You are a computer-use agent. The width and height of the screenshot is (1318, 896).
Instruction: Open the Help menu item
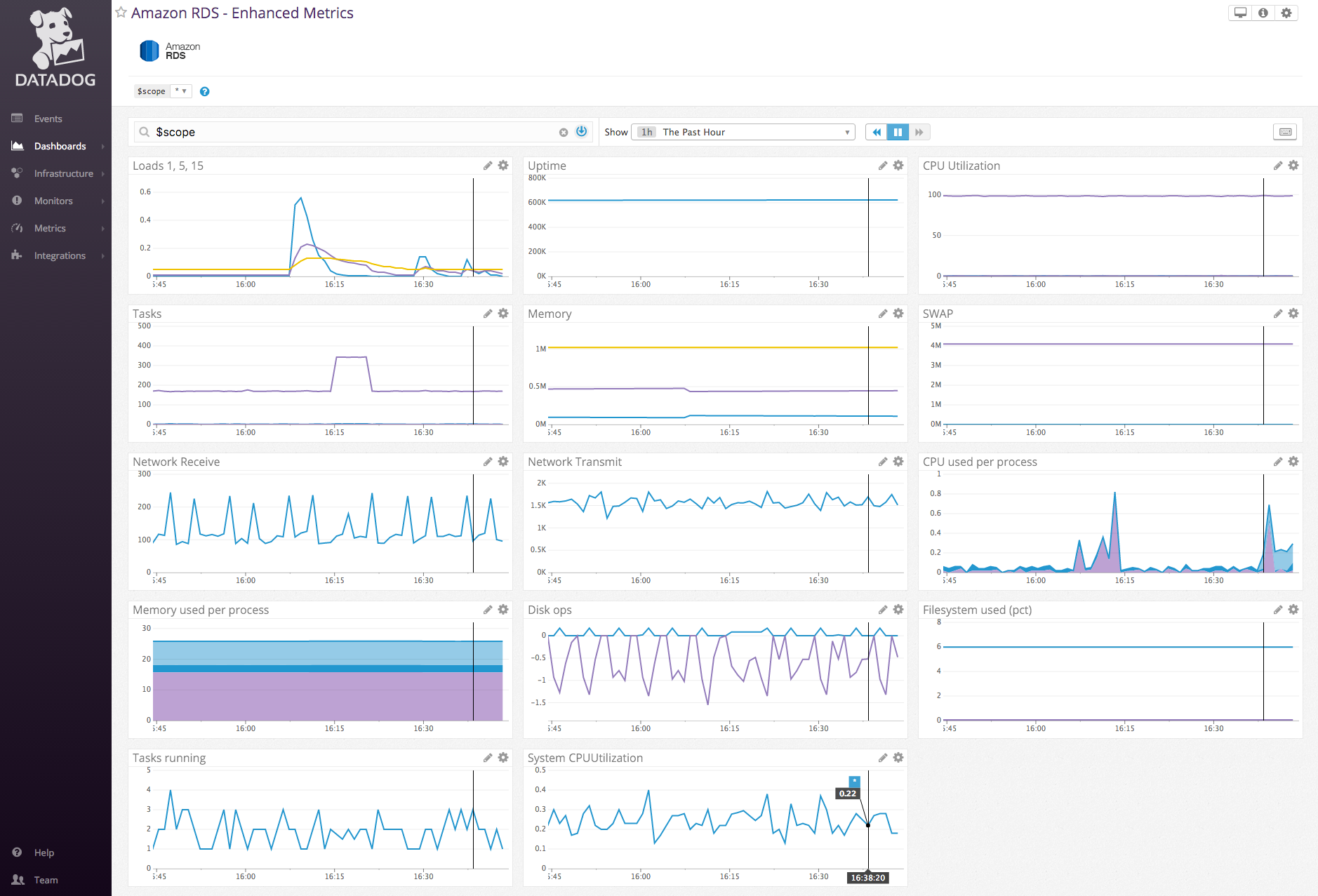coord(42,852)
